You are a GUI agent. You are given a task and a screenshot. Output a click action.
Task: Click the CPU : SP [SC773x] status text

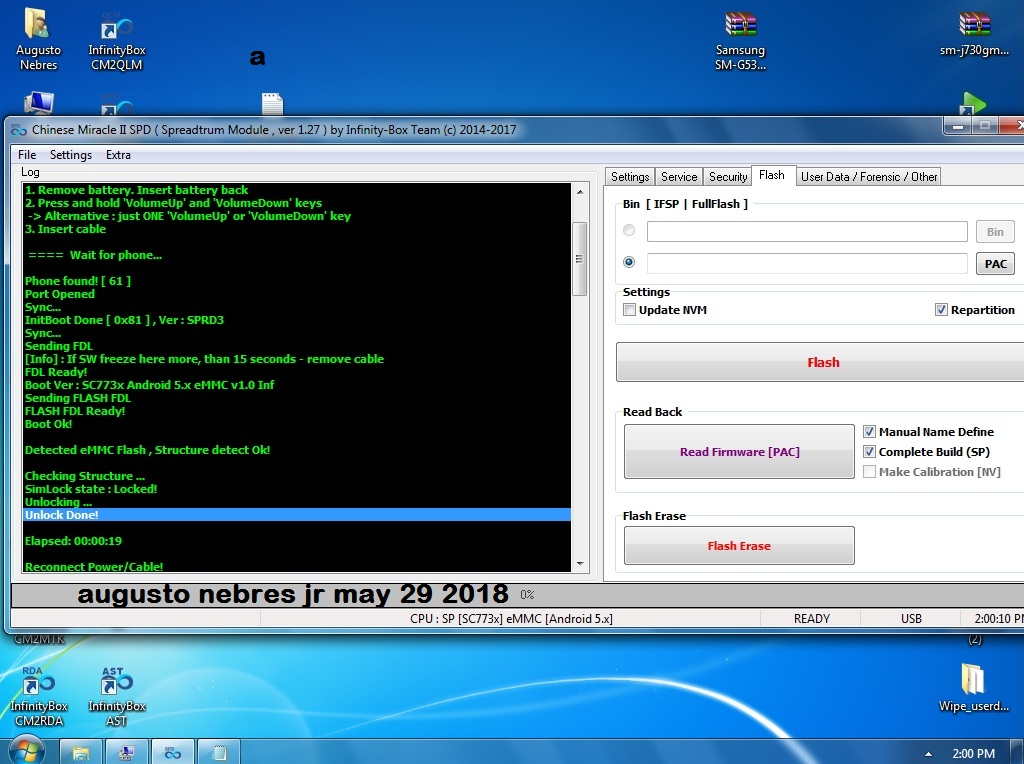[x=511, y=618]
